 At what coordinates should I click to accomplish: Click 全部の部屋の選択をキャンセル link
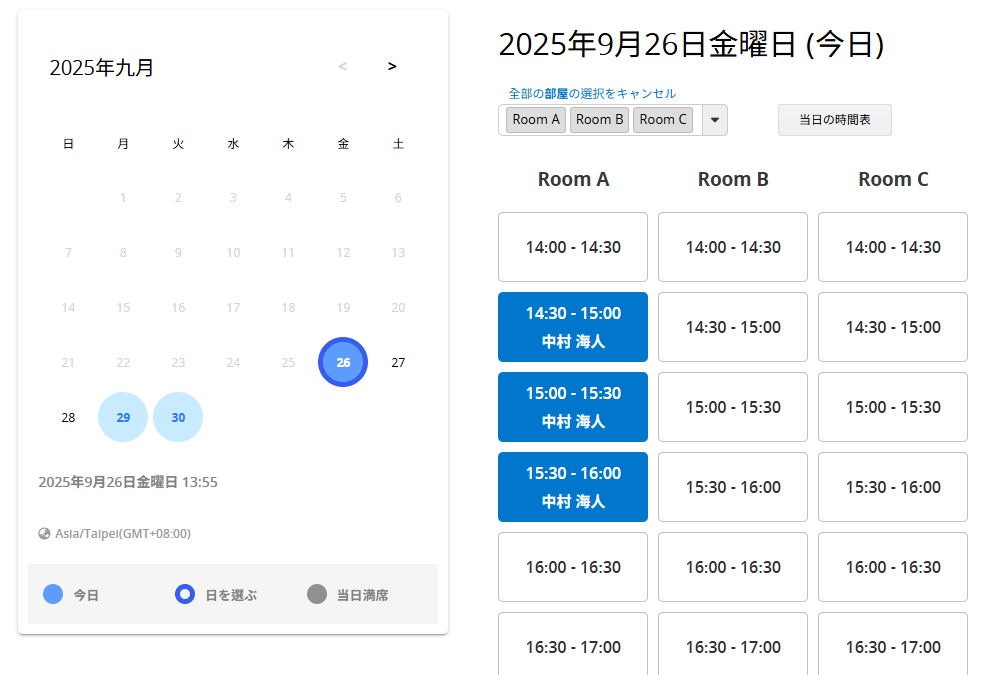[592, 93]
